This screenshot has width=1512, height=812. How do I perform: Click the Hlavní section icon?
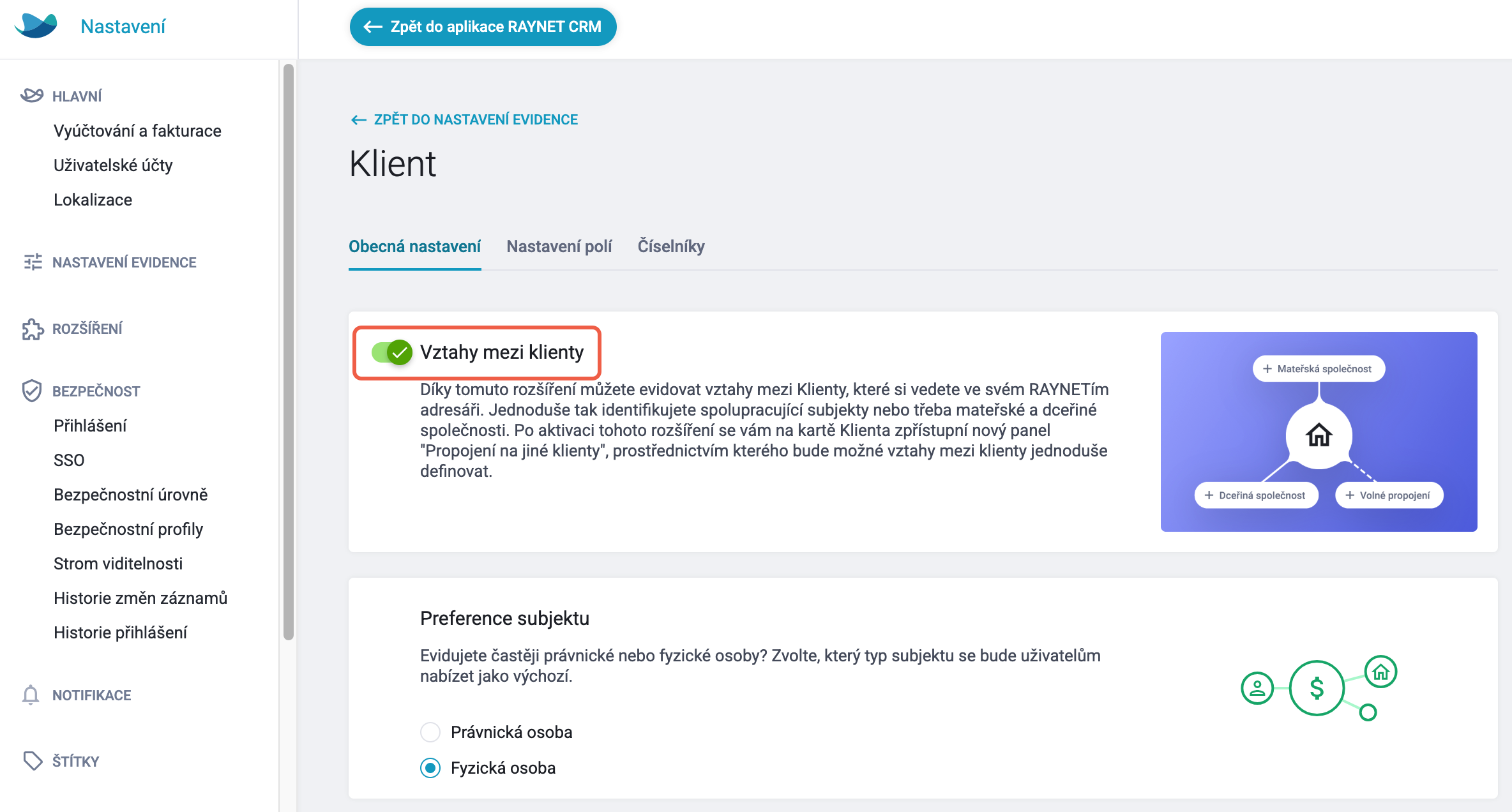click(x=32, y=96)
